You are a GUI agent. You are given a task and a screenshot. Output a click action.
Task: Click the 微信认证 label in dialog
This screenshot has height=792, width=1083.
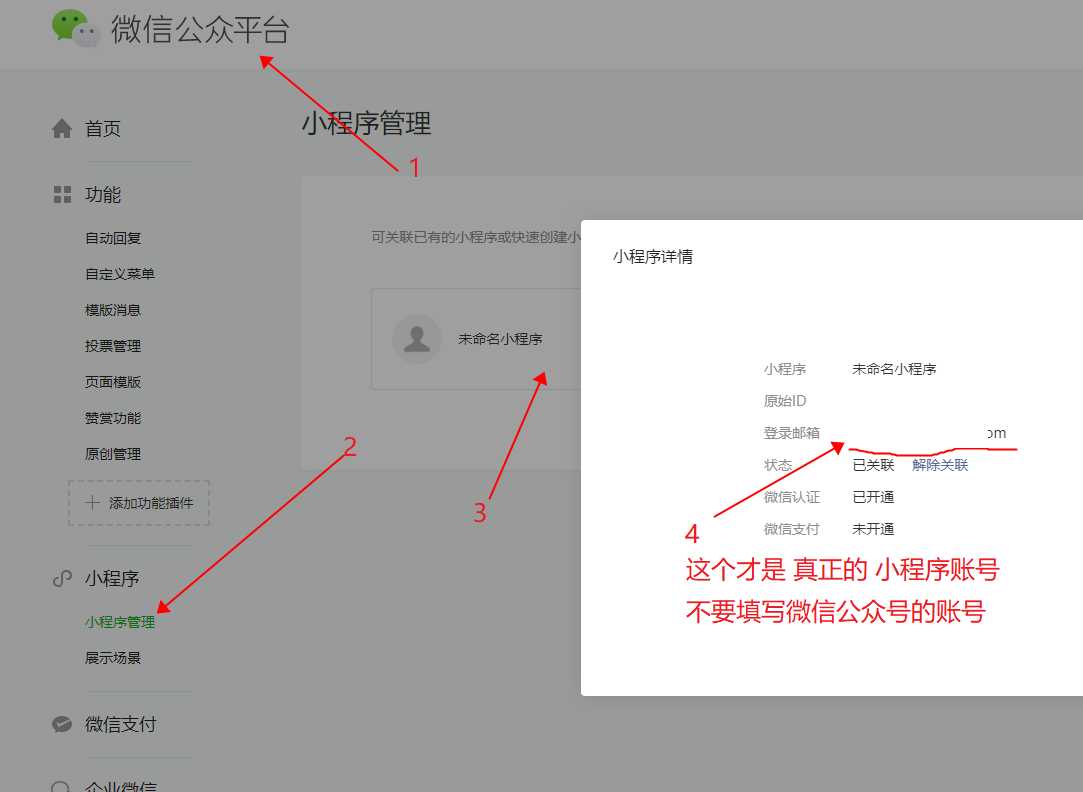coord(792,497)
